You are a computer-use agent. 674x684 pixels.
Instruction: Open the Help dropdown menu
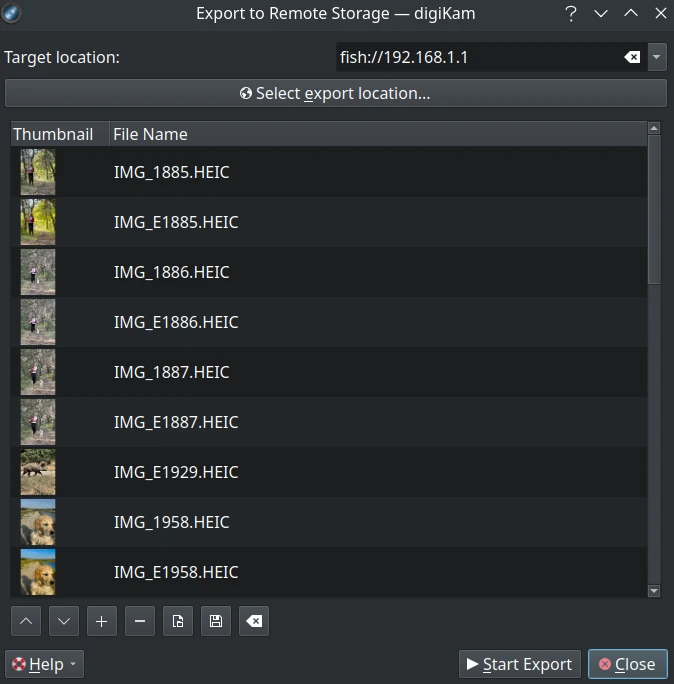[x=44, y=664]
